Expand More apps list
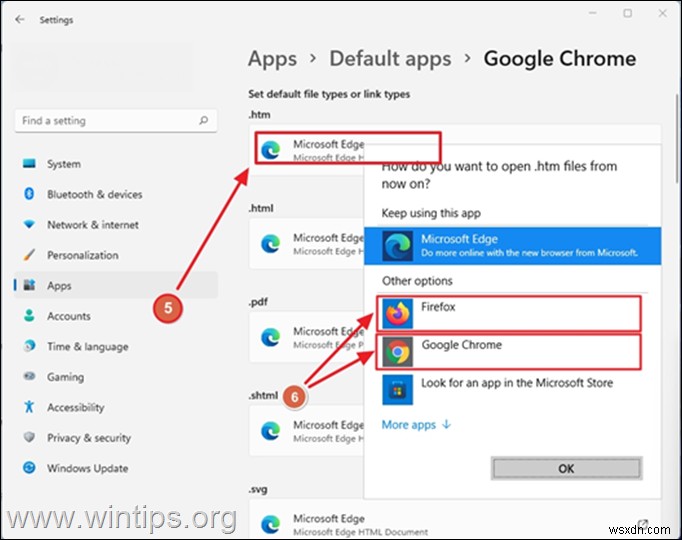 [416, 424]
